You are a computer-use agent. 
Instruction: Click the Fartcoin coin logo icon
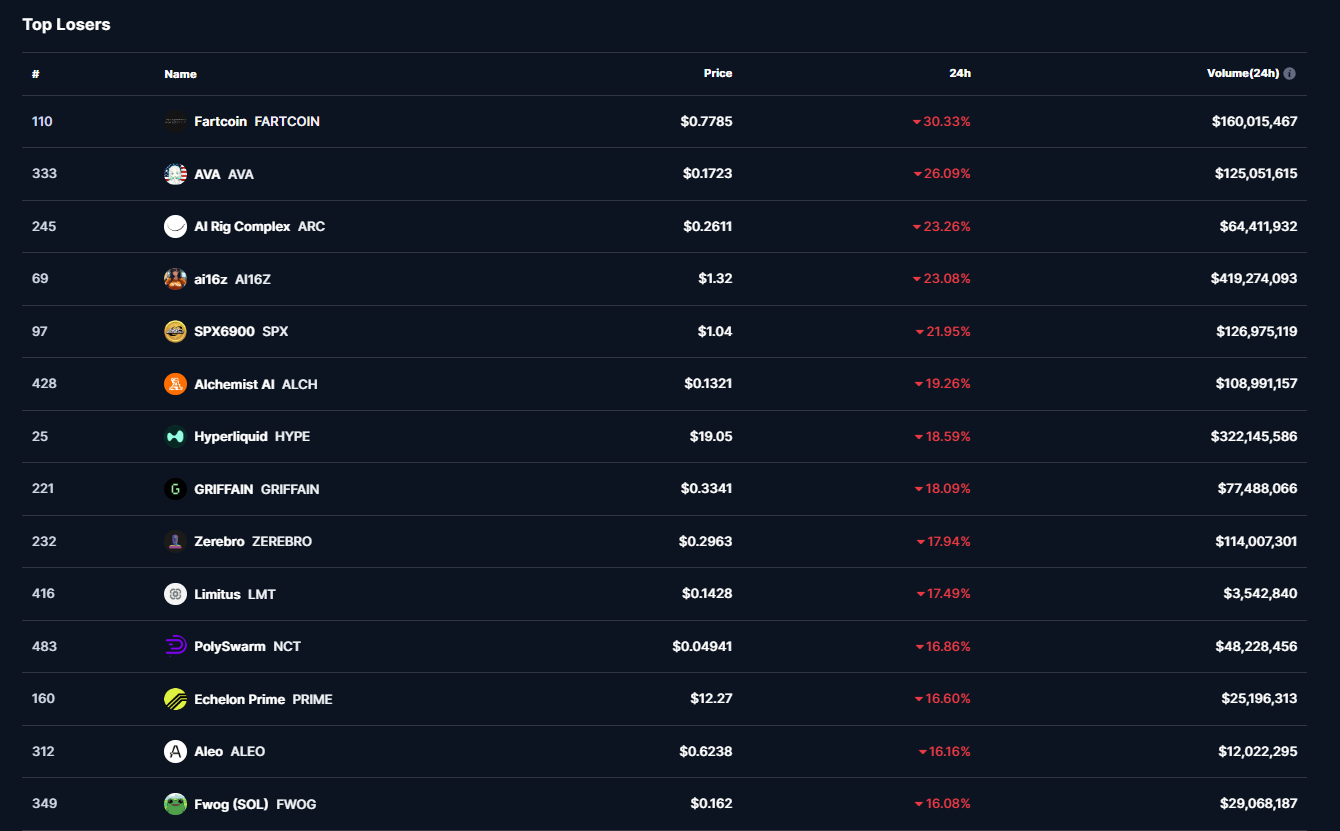[175, 122]
